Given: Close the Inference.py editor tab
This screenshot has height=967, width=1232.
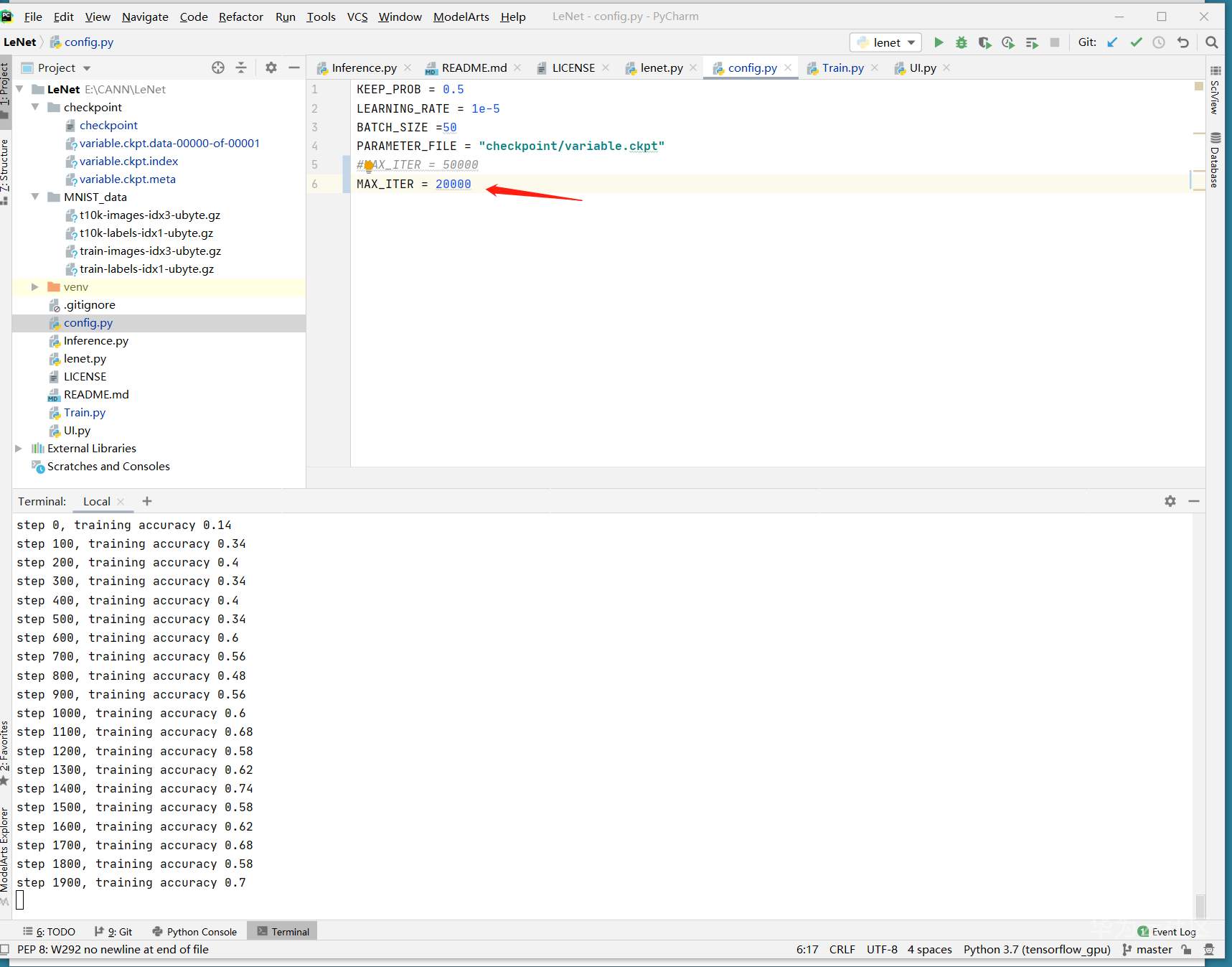Looking at the screenshot, I should [408, 67].
